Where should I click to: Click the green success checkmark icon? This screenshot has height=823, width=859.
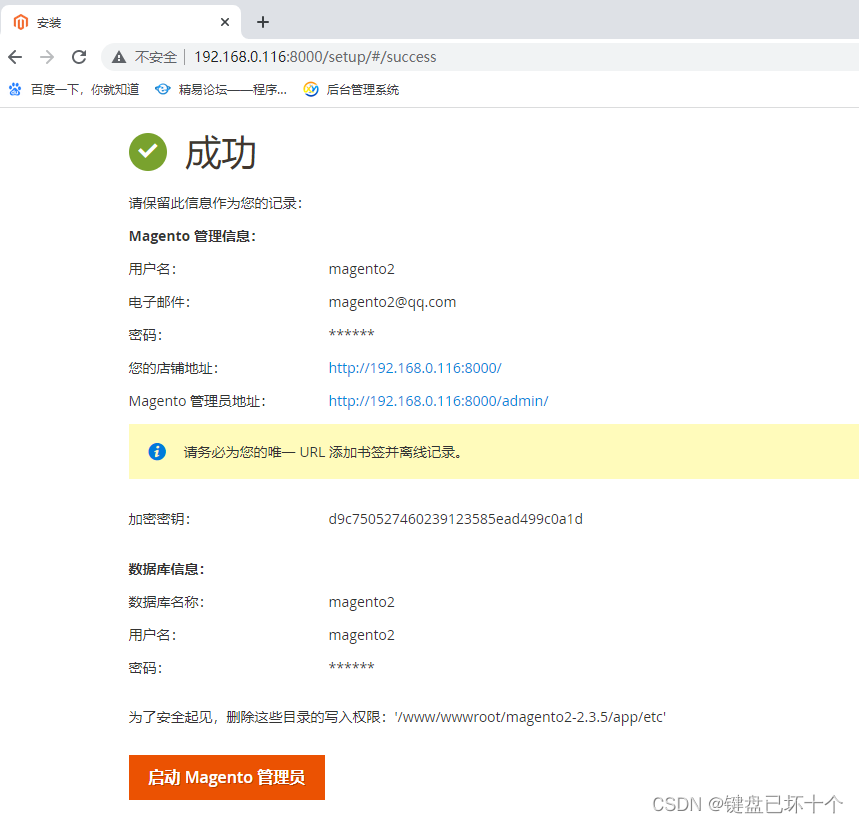tap(147, 152)
